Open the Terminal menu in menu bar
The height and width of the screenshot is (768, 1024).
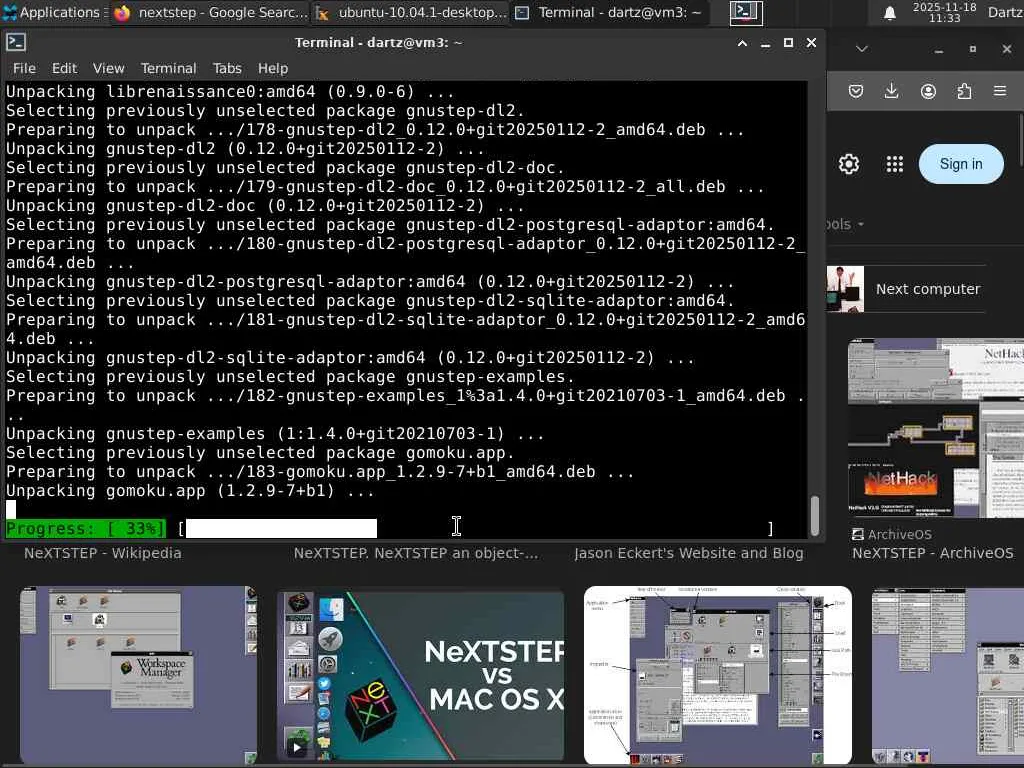(168, 68)
